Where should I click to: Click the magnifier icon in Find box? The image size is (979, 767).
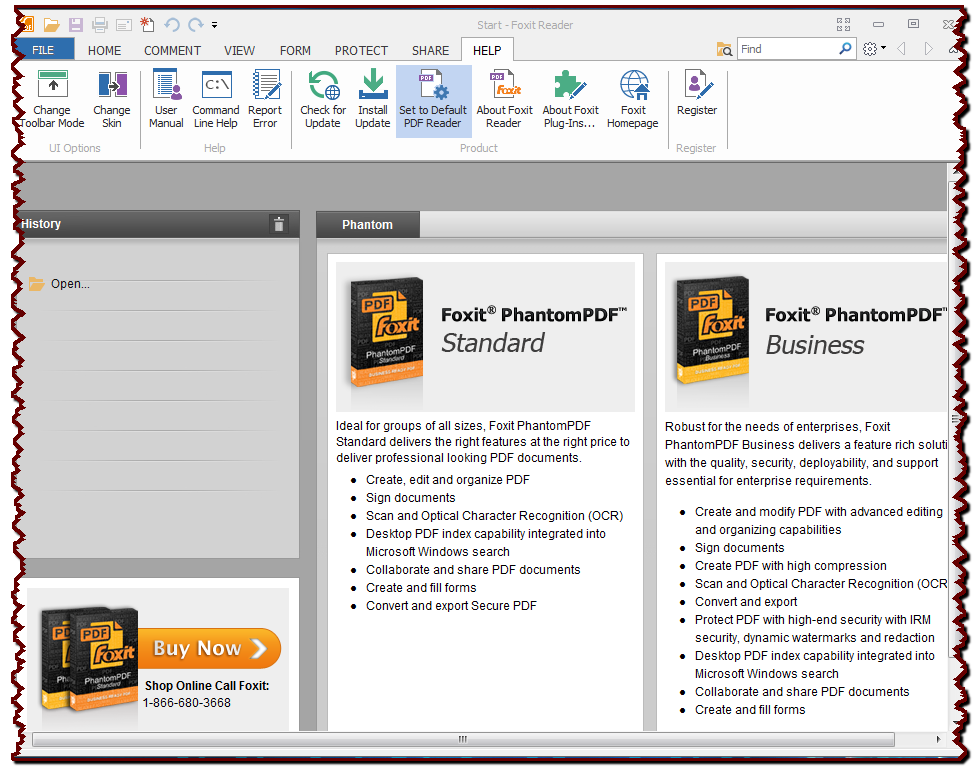[845, 49]
